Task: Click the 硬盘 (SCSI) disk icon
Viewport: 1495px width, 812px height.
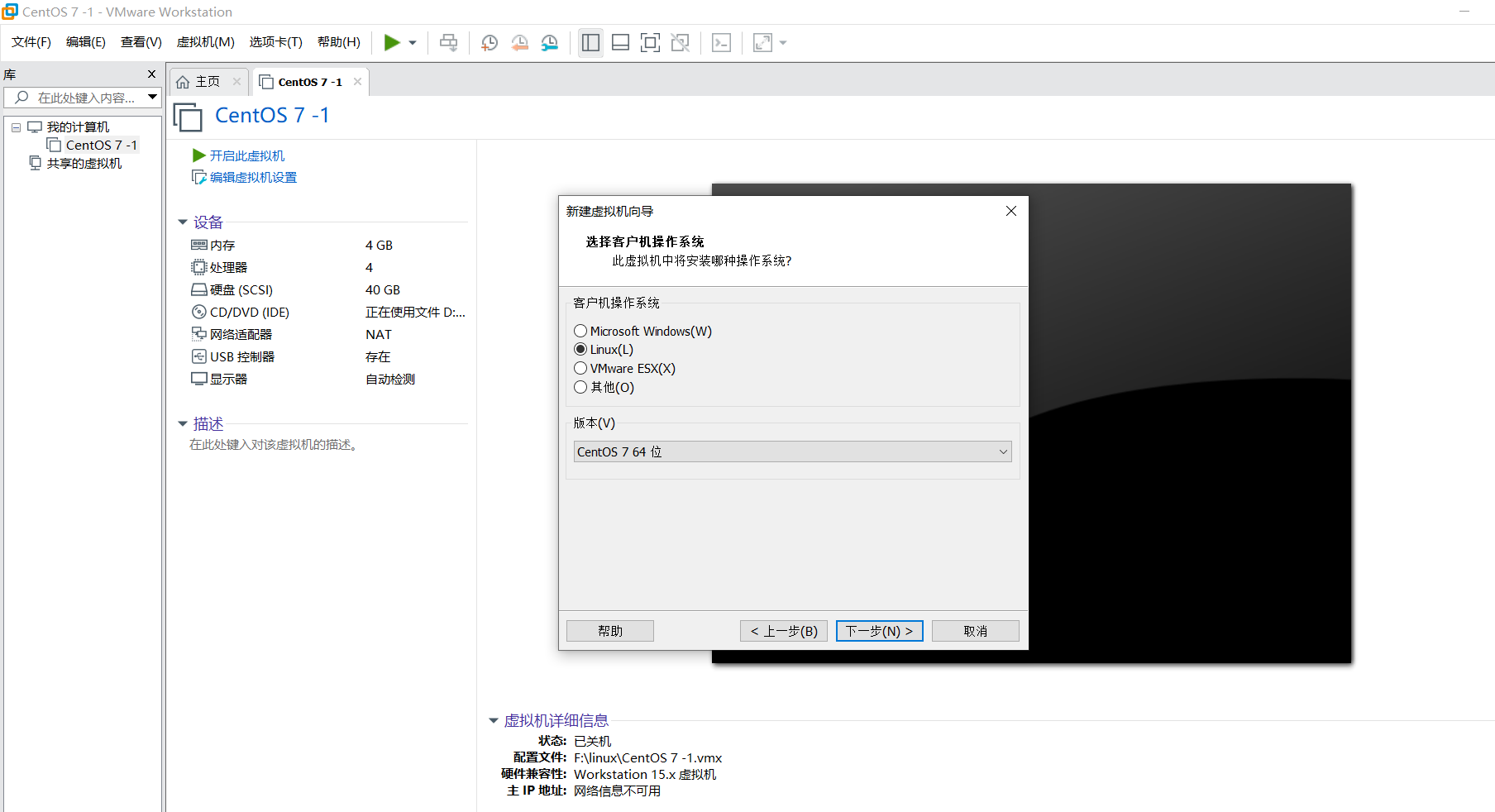Action: (198, 289)
